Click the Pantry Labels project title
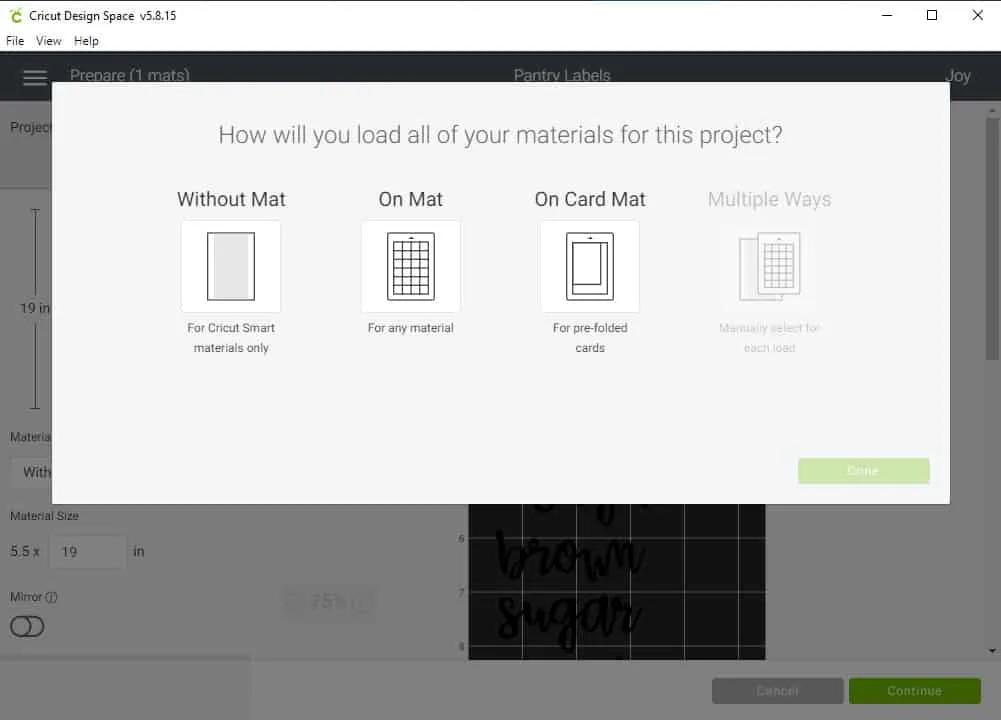This screenshot has width=1001, height=720. pyautogui.click(x=562, y=75)
